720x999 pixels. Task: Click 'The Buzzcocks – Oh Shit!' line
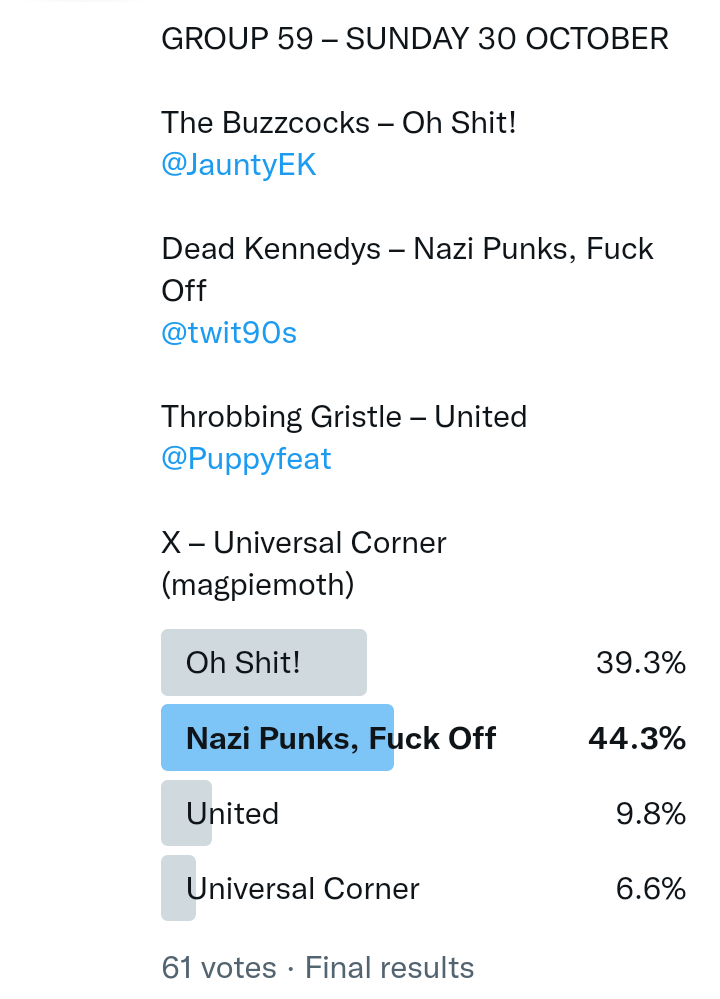tap(338, 123)
